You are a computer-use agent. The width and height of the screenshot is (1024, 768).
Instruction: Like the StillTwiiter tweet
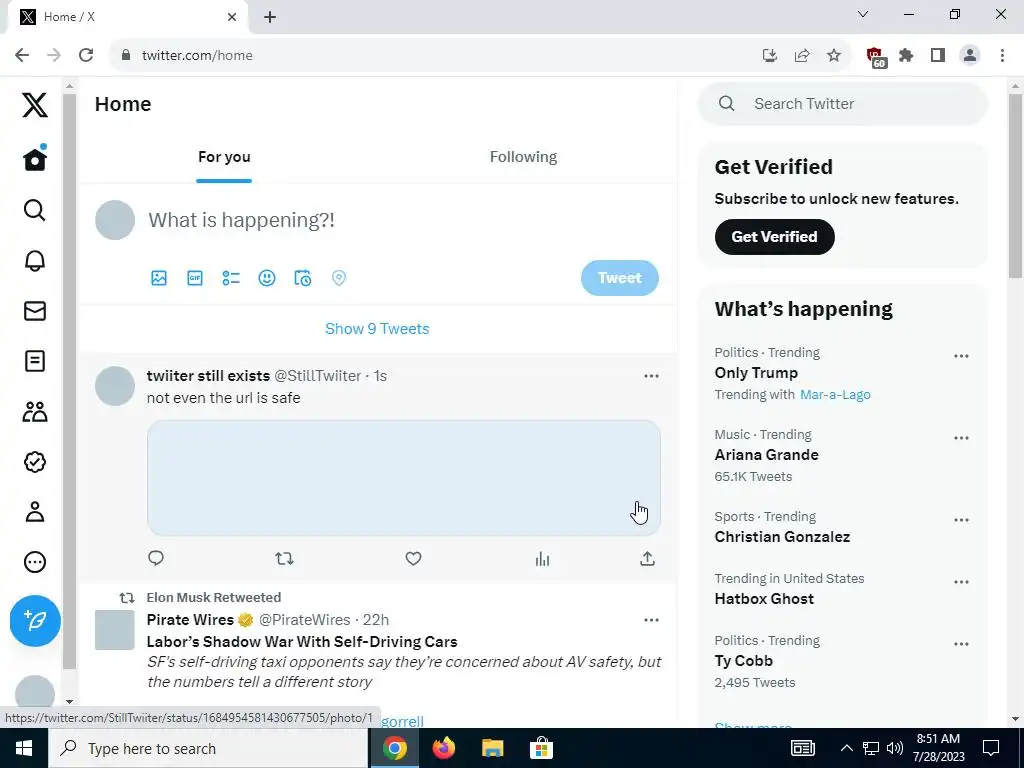[x=413, y=558]
